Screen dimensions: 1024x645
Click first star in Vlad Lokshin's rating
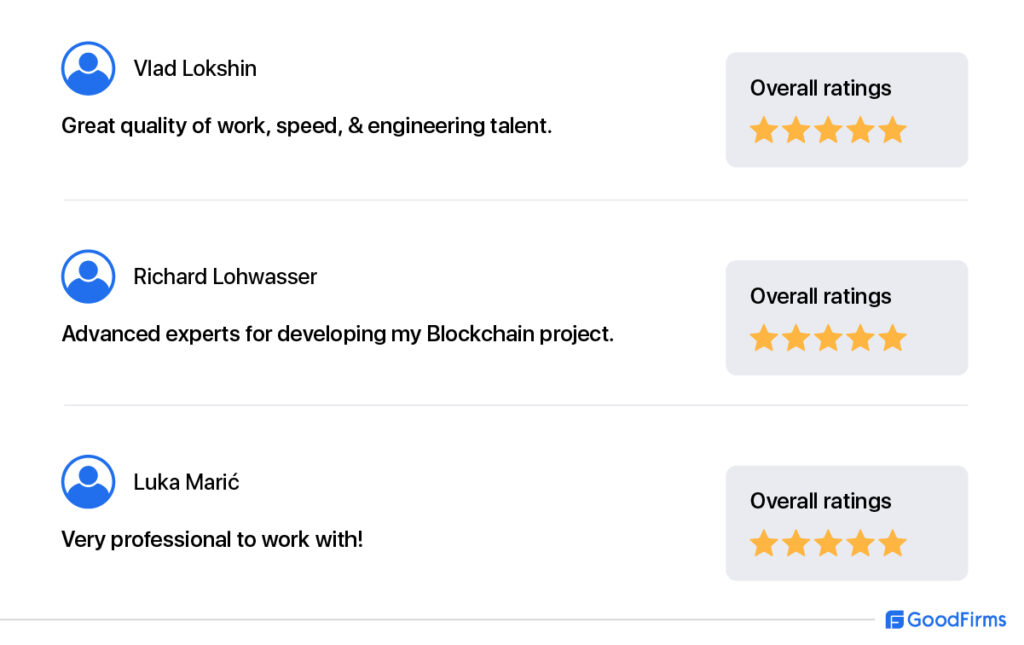tap(763, 130)
